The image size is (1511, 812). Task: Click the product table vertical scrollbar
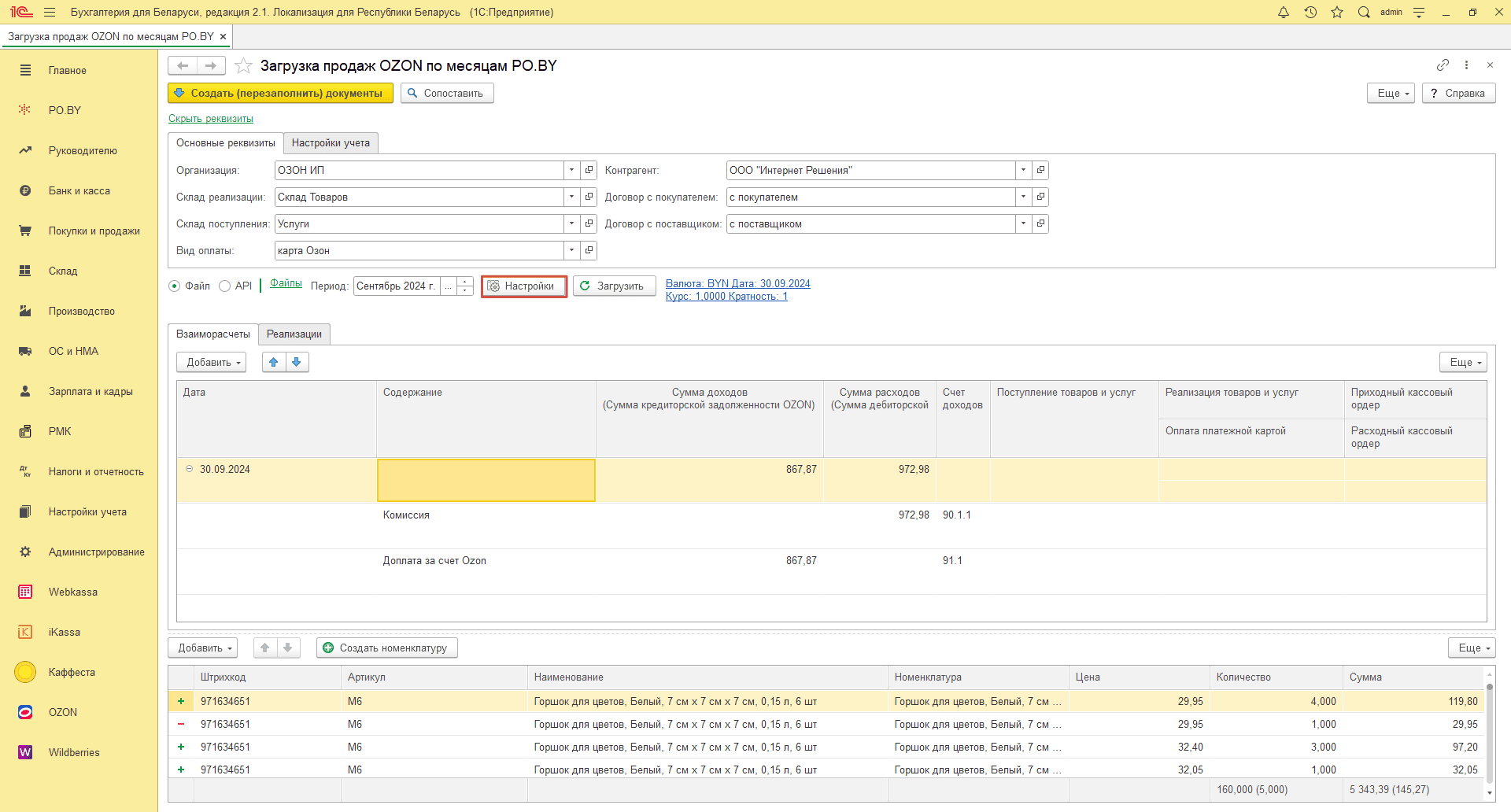1489,732
